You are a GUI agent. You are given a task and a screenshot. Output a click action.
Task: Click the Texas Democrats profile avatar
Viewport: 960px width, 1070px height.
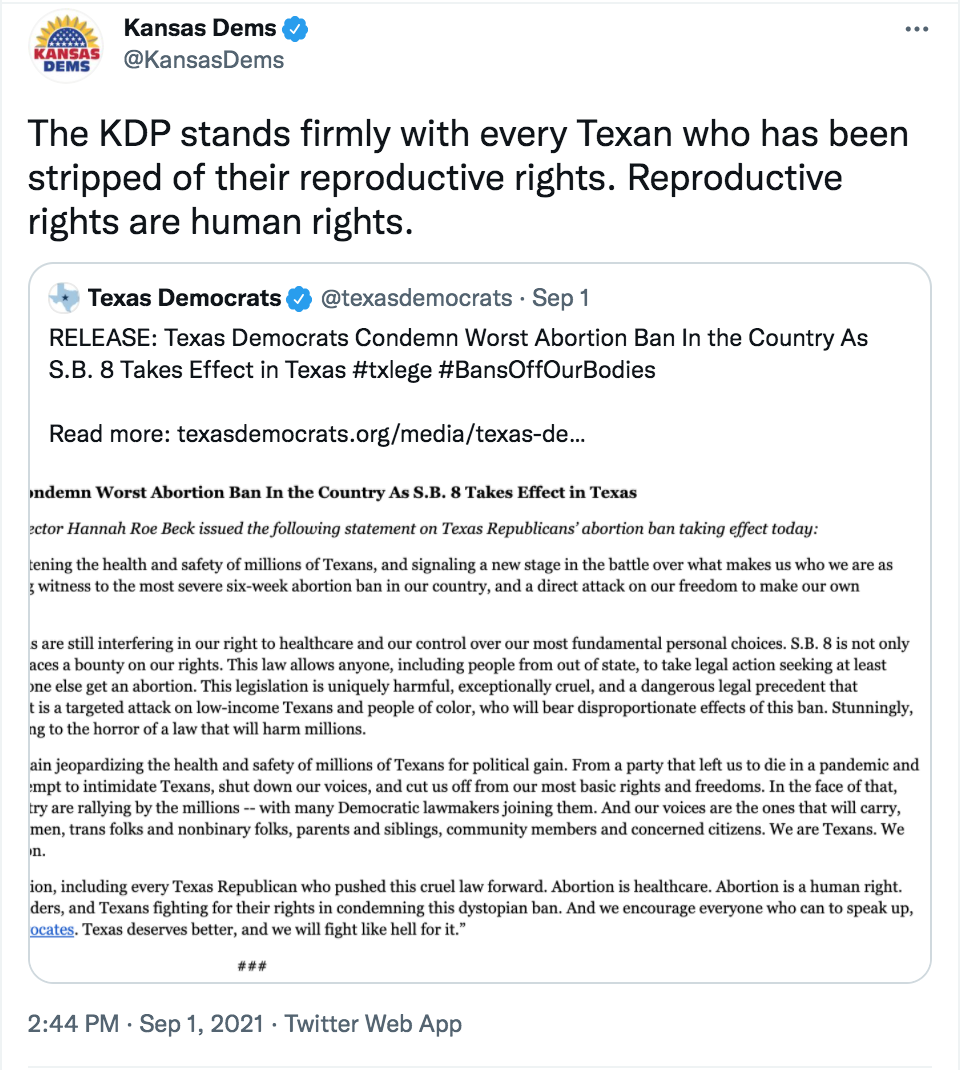65,298
